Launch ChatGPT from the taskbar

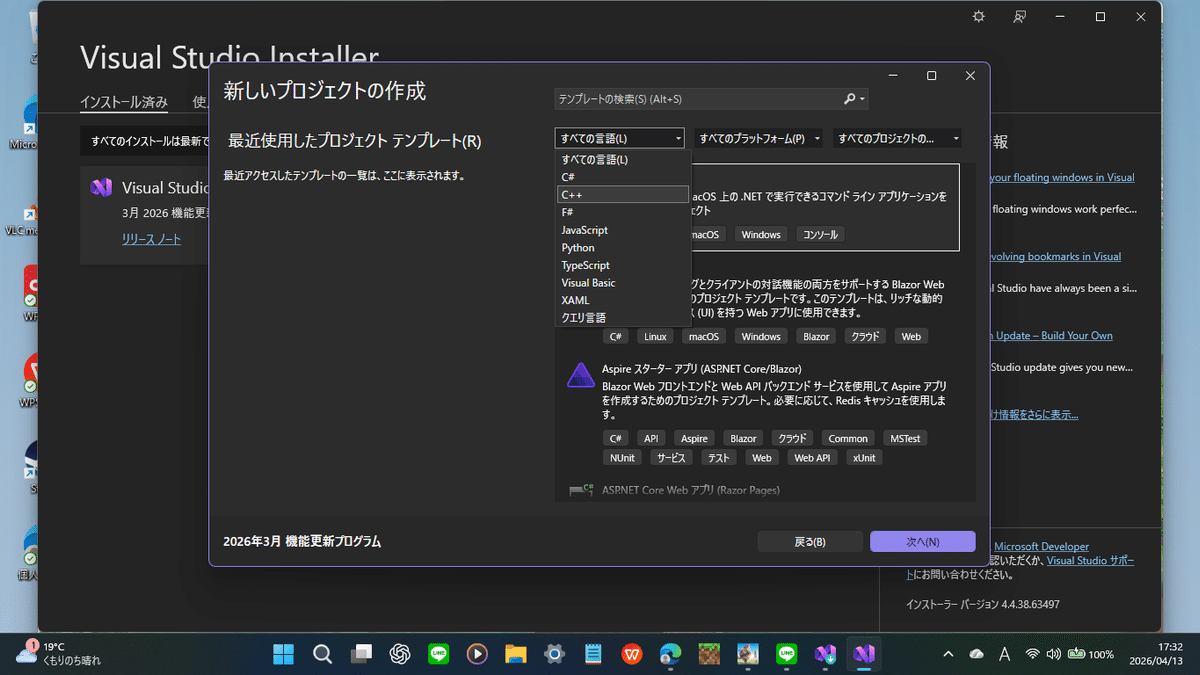399,655
